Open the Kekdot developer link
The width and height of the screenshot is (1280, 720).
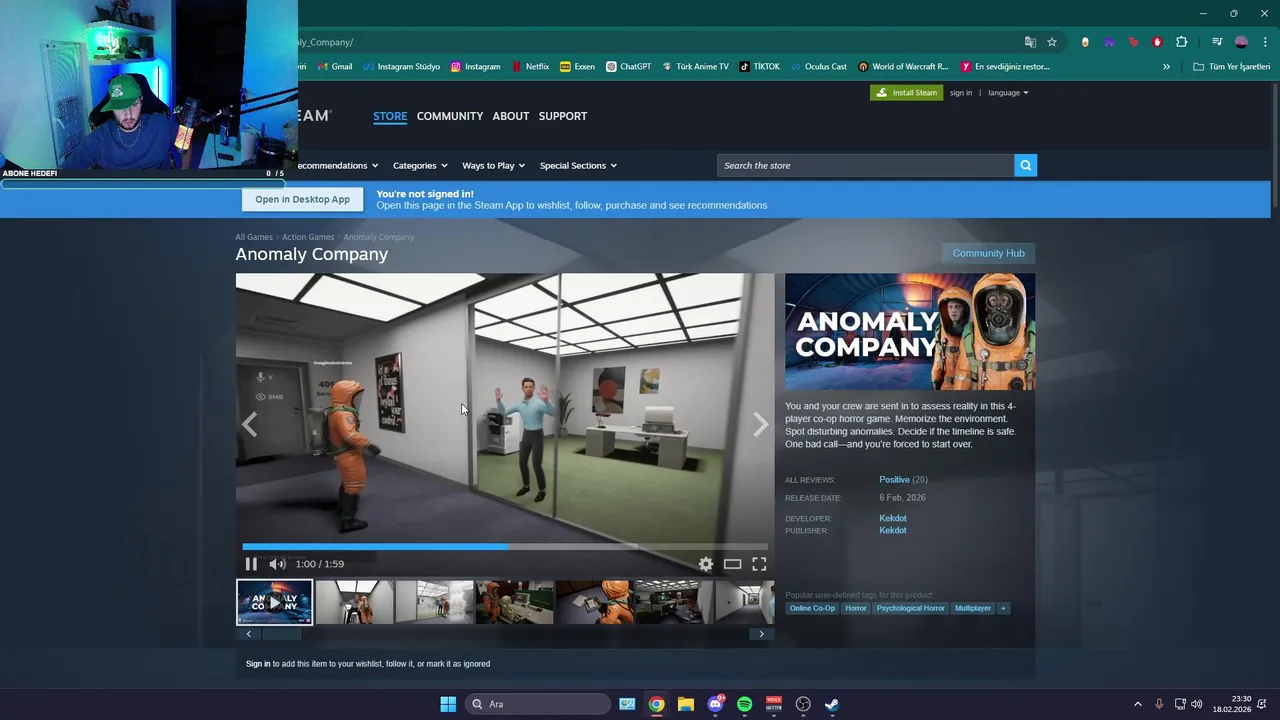click(893, 518)
